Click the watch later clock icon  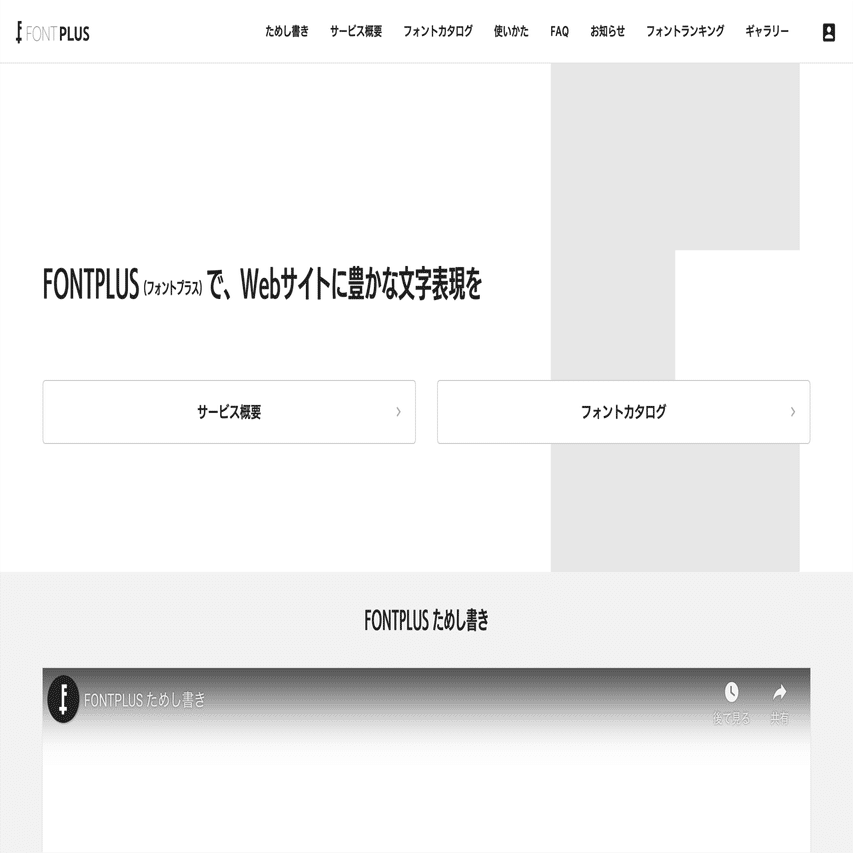click(731, 693)
